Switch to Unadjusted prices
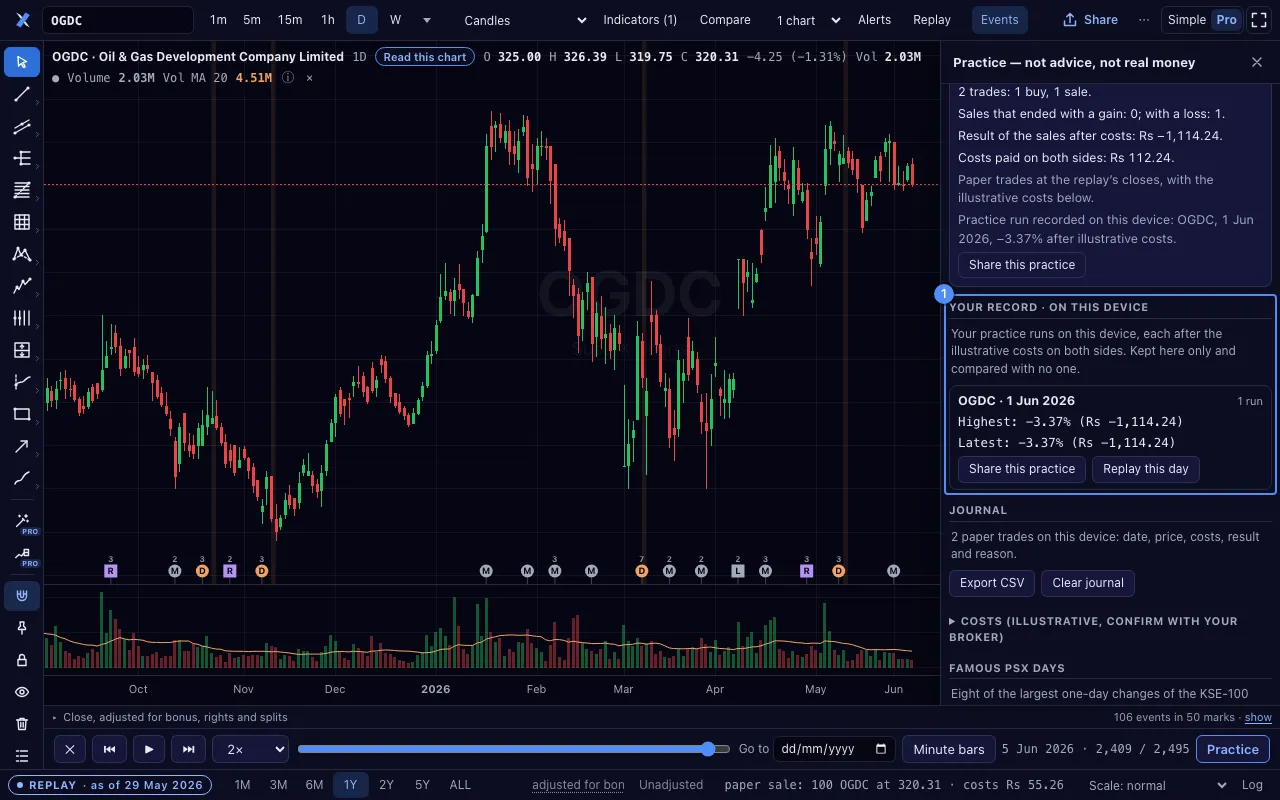This screenshot has width=1280, height=800. [x=671, y=785]
